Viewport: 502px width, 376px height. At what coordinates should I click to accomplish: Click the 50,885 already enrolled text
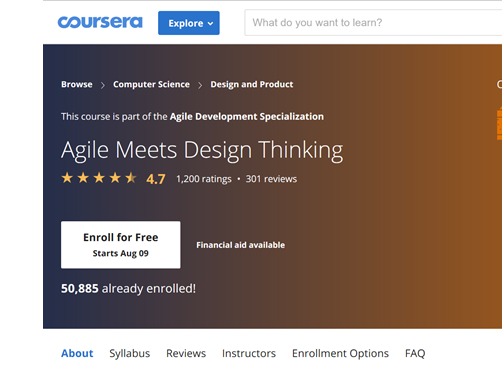128,288
